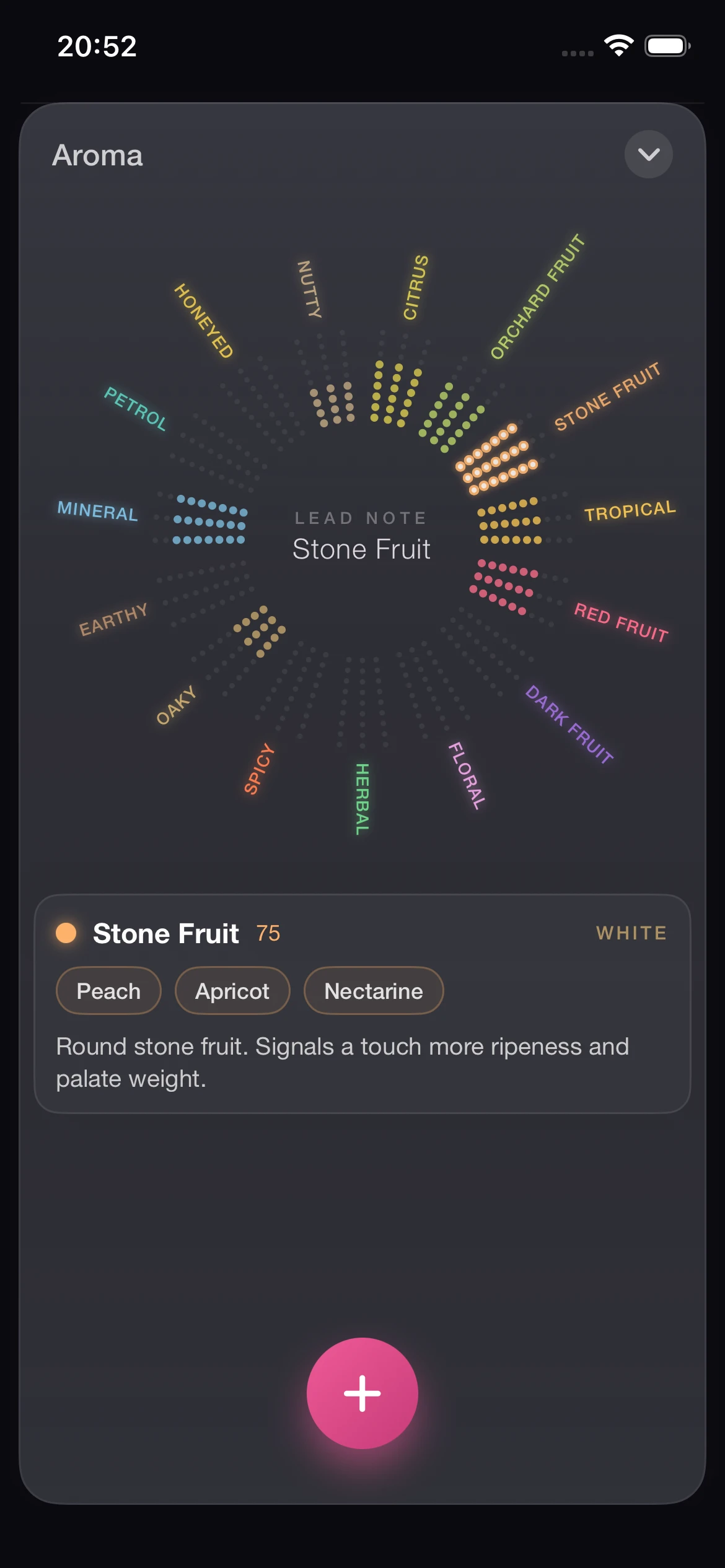Select the Orchard Fruit green dotted segment

point(451,417)
